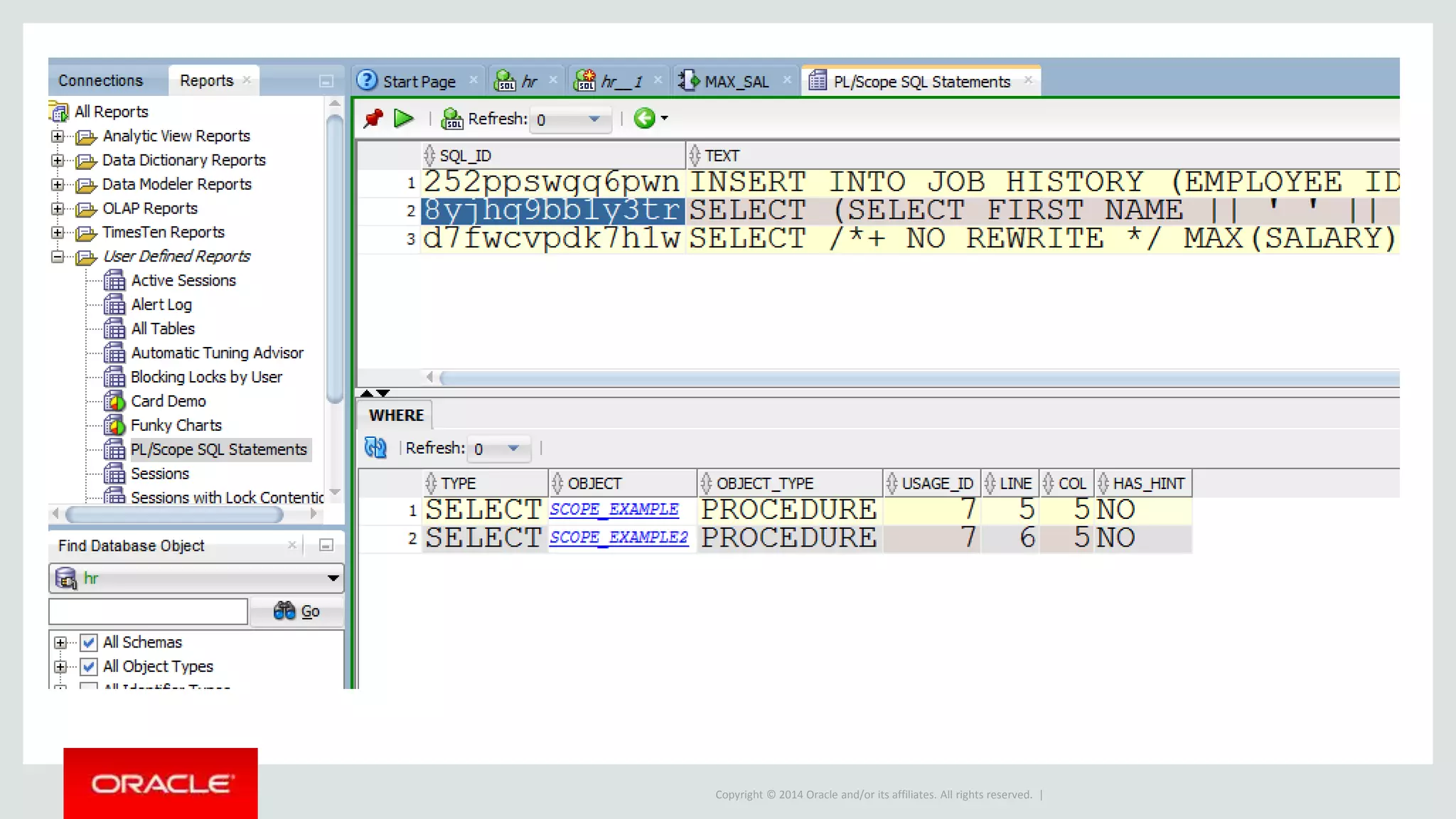Select PL/Scope SQL Statements in tree
1456x819 pixels.
pos(219,449)
